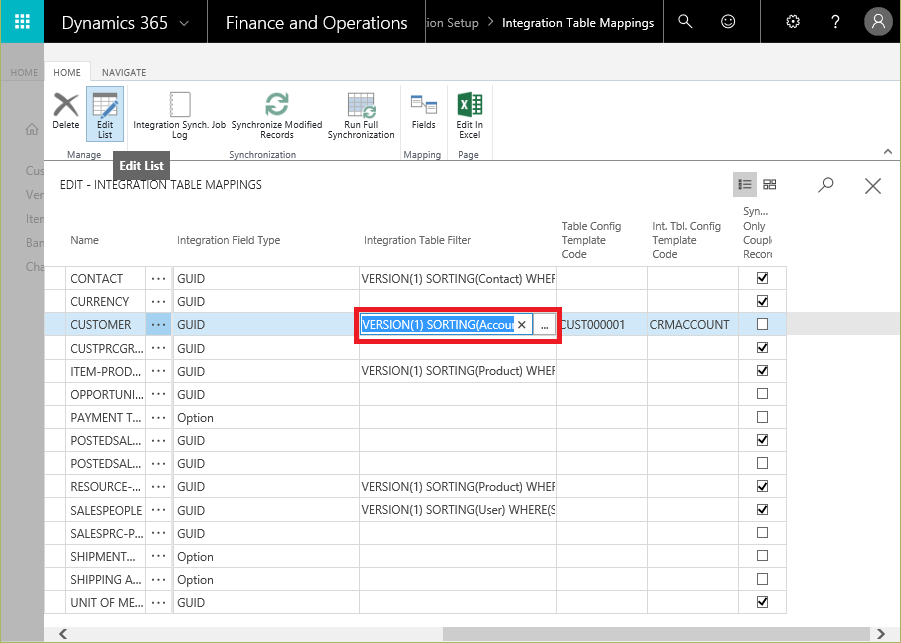Open row menu for CONTACT
The image size is (901, 643).
click(x=159, y=279)
